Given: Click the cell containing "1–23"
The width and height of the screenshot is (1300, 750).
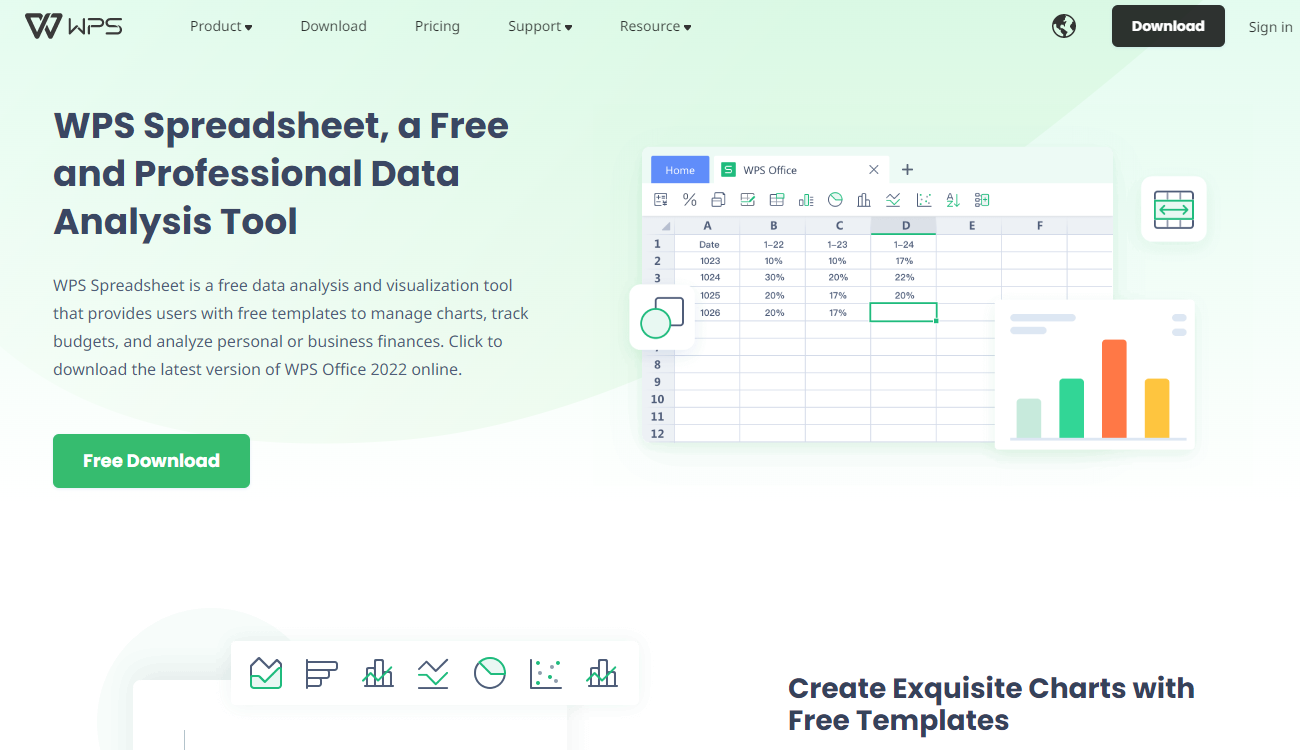Looking at the screenshot, I should (839, 244).
